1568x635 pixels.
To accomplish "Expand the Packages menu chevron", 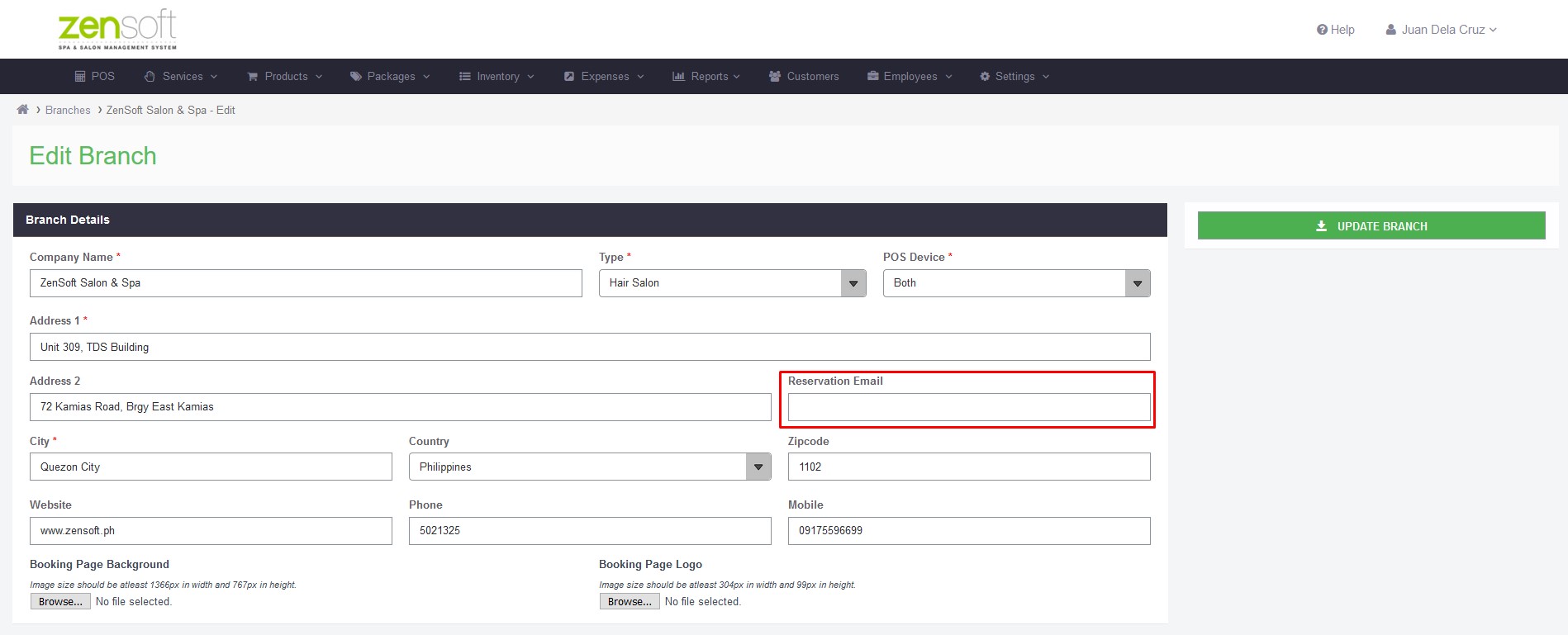I will [x=426, y=77].
